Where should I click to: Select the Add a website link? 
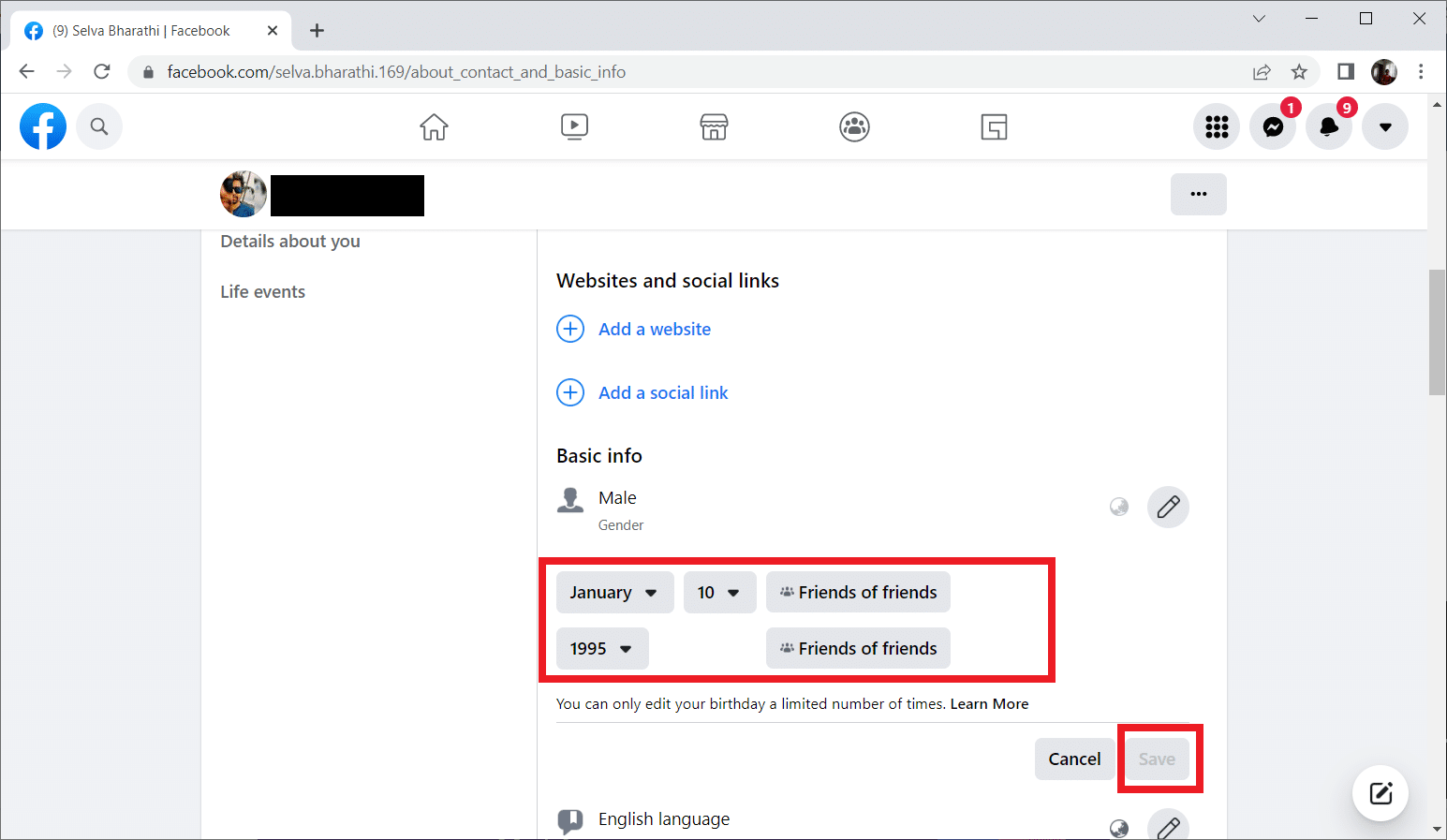coord(655,329)
